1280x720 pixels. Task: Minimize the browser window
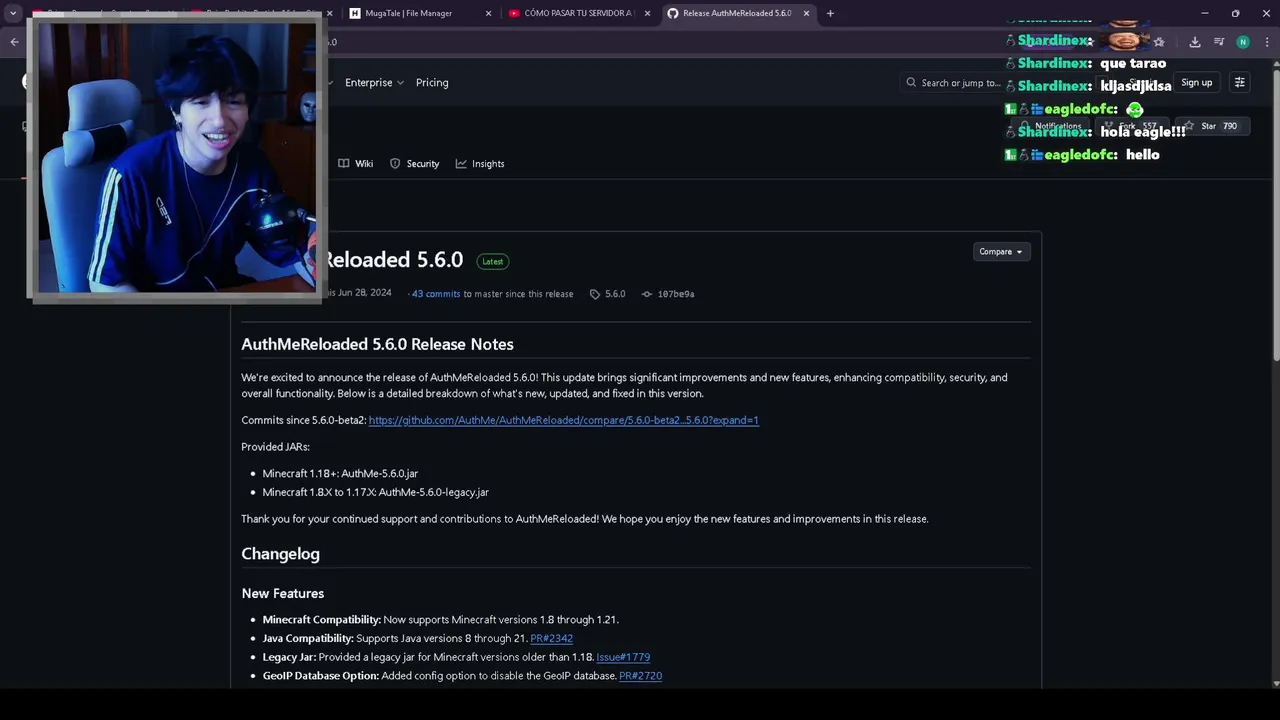[x=1205, y=13]
